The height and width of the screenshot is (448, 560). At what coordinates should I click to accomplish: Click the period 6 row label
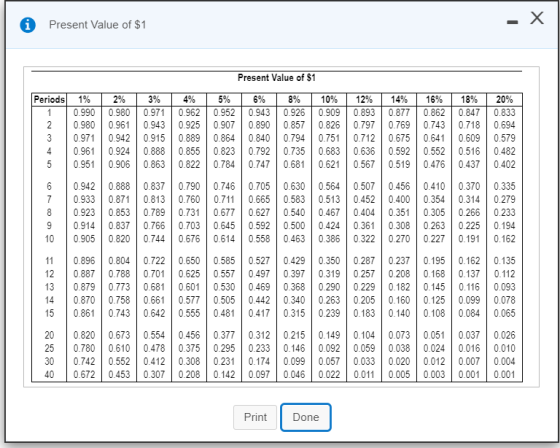point(49,186)
